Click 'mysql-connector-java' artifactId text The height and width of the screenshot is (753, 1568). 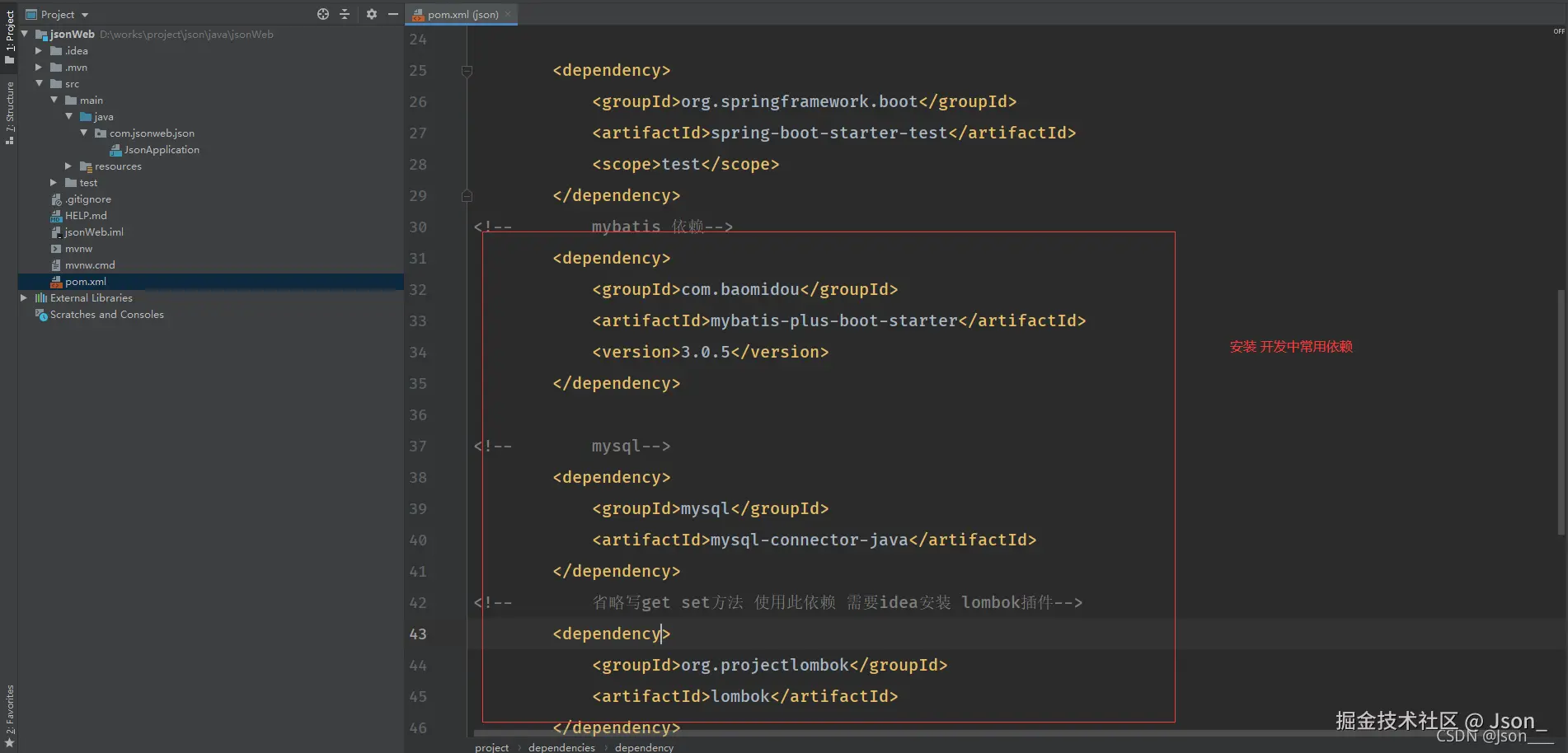click(810, 540)
